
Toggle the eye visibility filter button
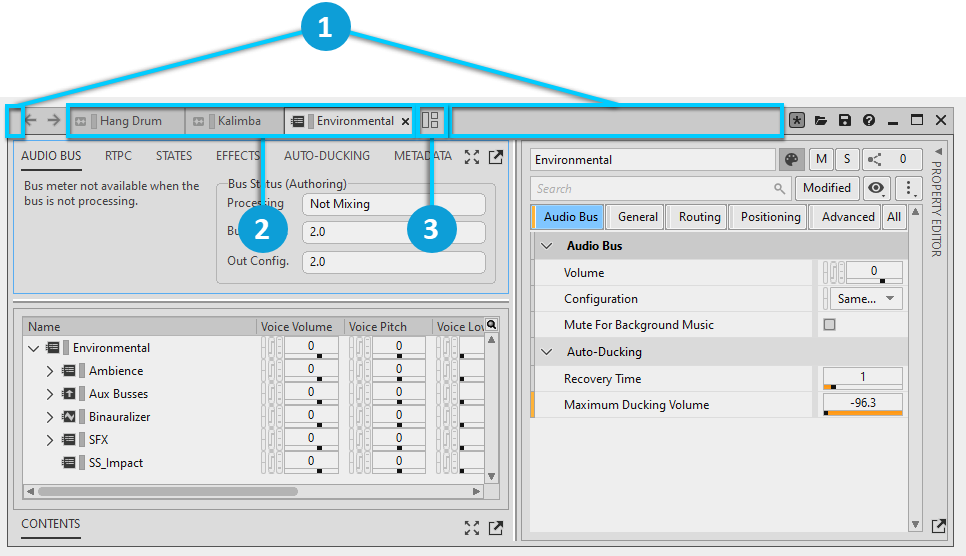pyautogui.click(x=877, y=188)
